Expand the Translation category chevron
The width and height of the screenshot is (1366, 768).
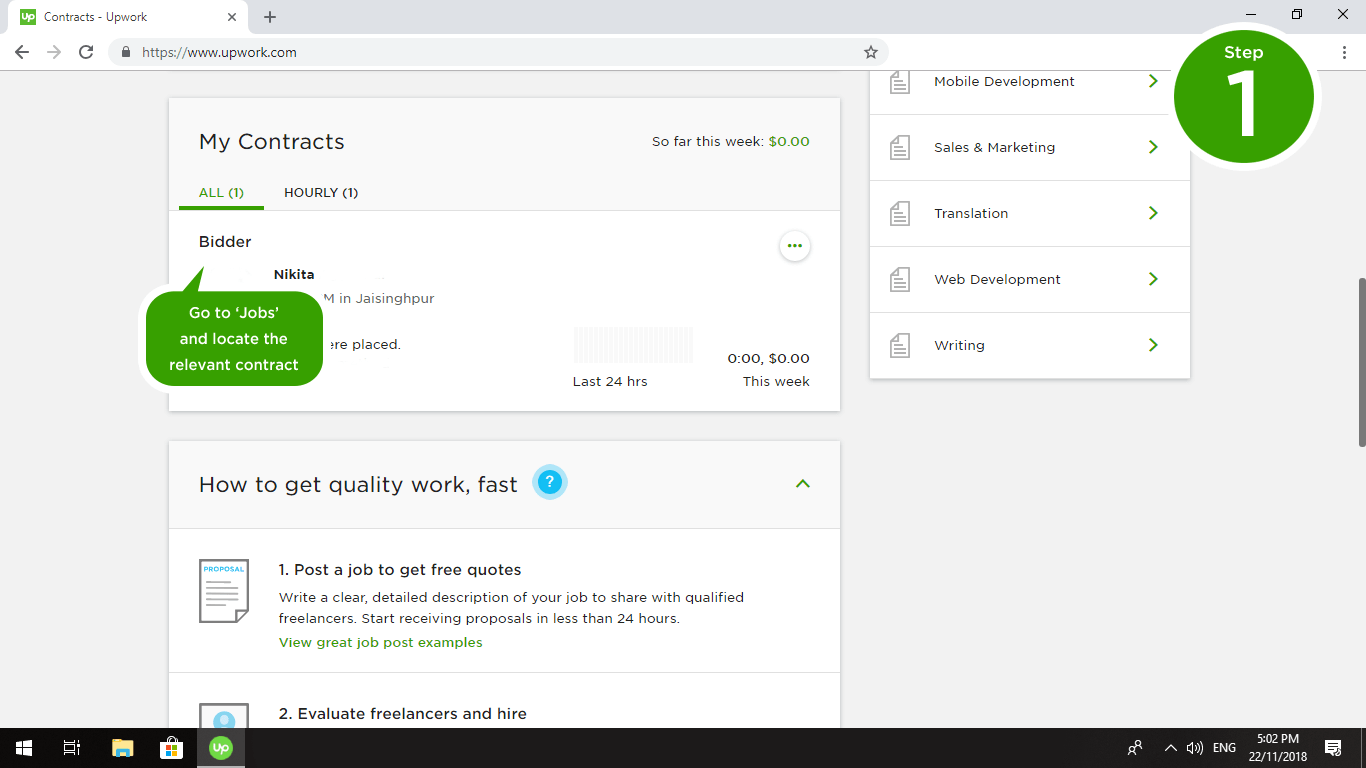tap(1152, 213)
